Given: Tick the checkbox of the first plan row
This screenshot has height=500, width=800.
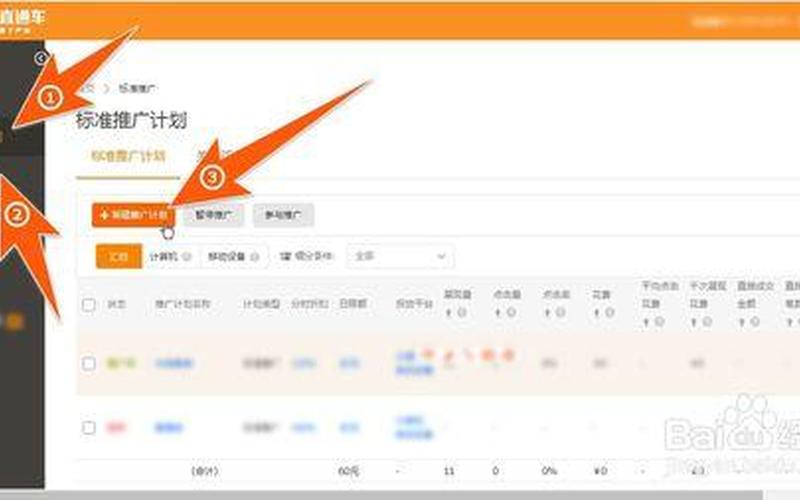Looking at the screenshot, I should coord(89,363).
